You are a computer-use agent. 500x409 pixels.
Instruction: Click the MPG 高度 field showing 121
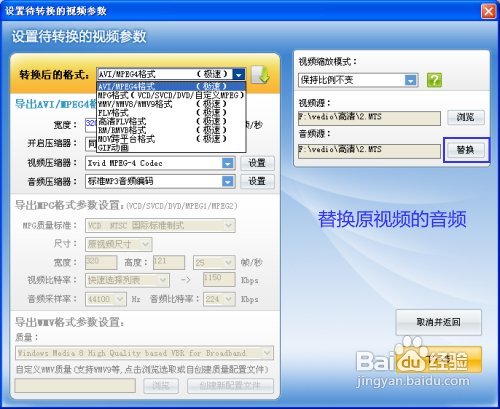tap(169, 262)
